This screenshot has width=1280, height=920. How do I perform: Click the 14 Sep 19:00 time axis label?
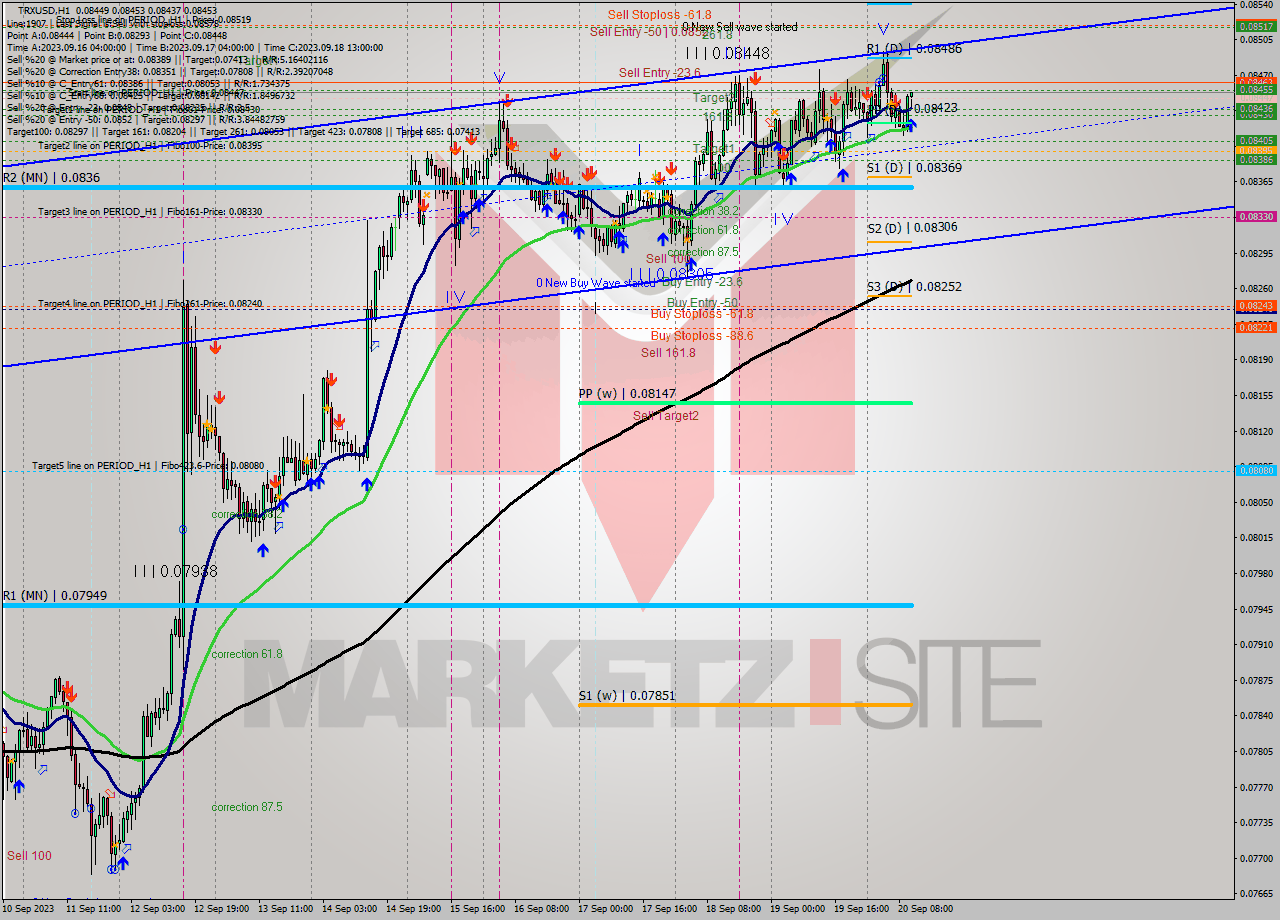coord(415,909)
